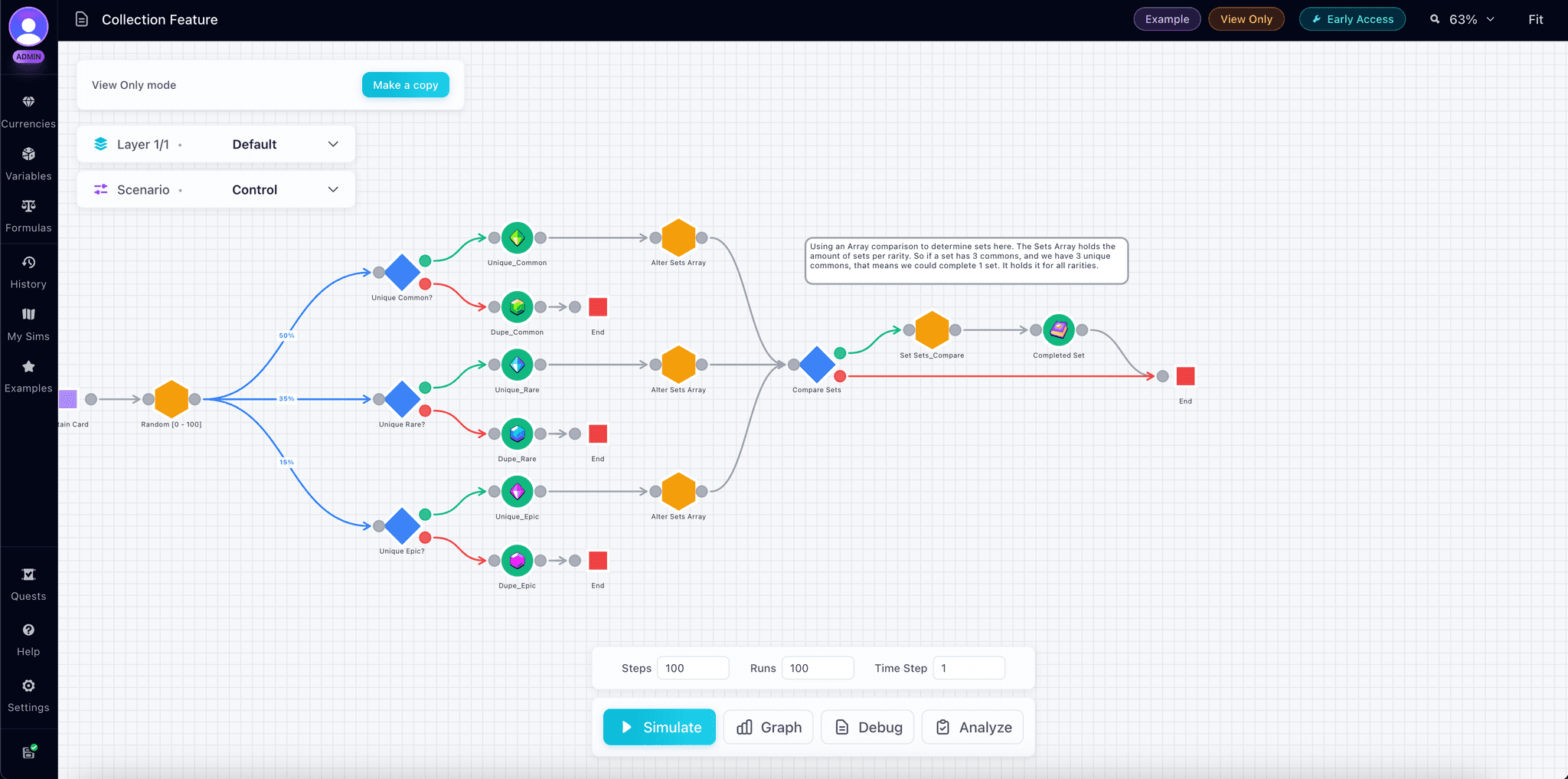The width and height of the screenshot is (1568, 779).
Task: Click the Completed Set node icon
Action: pyautogui.click(x=1058, y=329)
